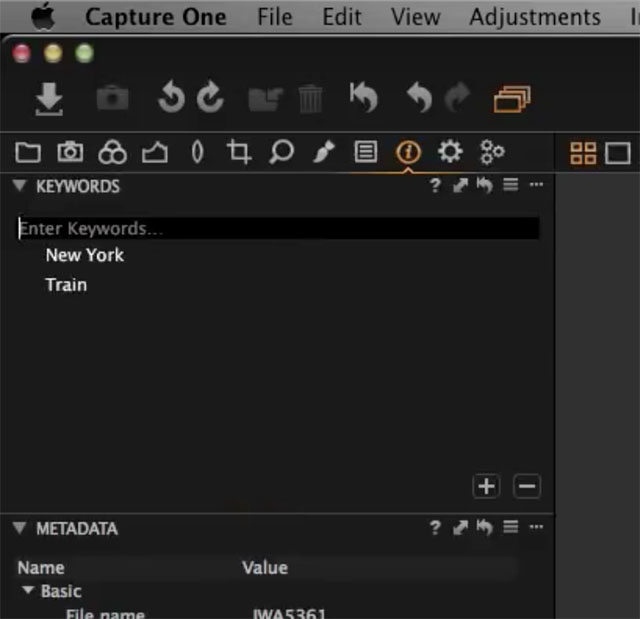Open the Capture One application menu
Viewport: 640px width, 619px height.
point(156,17)
